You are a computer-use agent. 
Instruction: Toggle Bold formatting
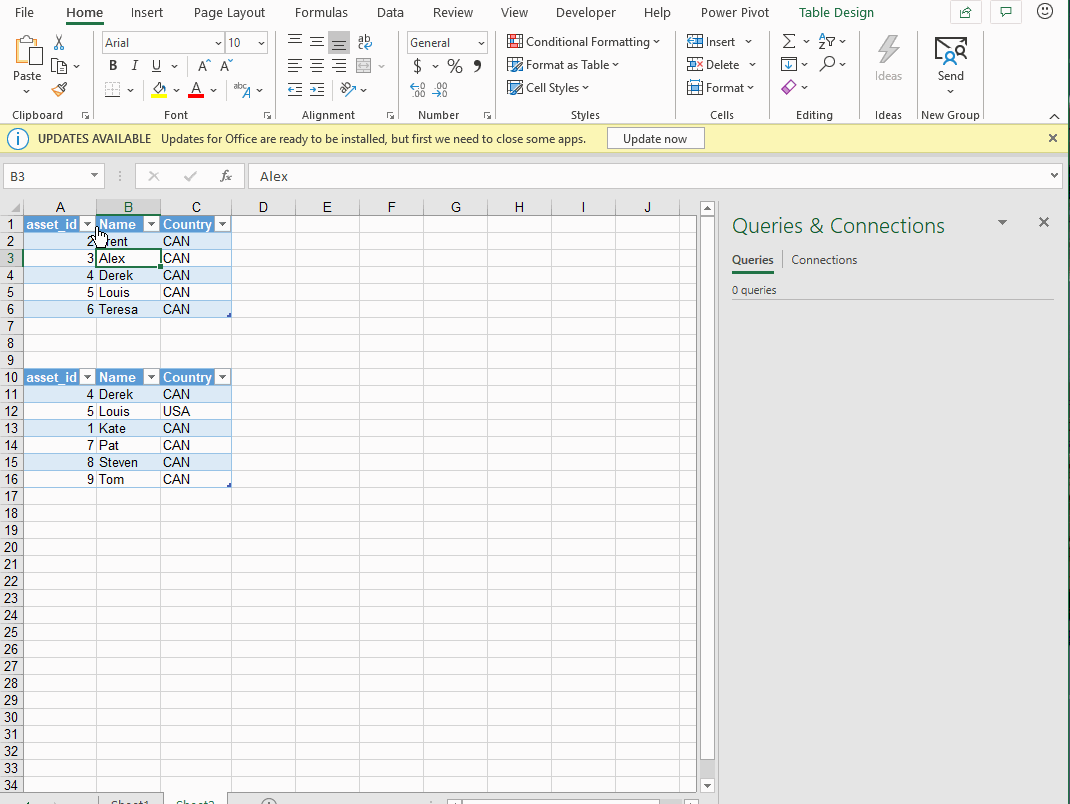click(x=113, y=66)
